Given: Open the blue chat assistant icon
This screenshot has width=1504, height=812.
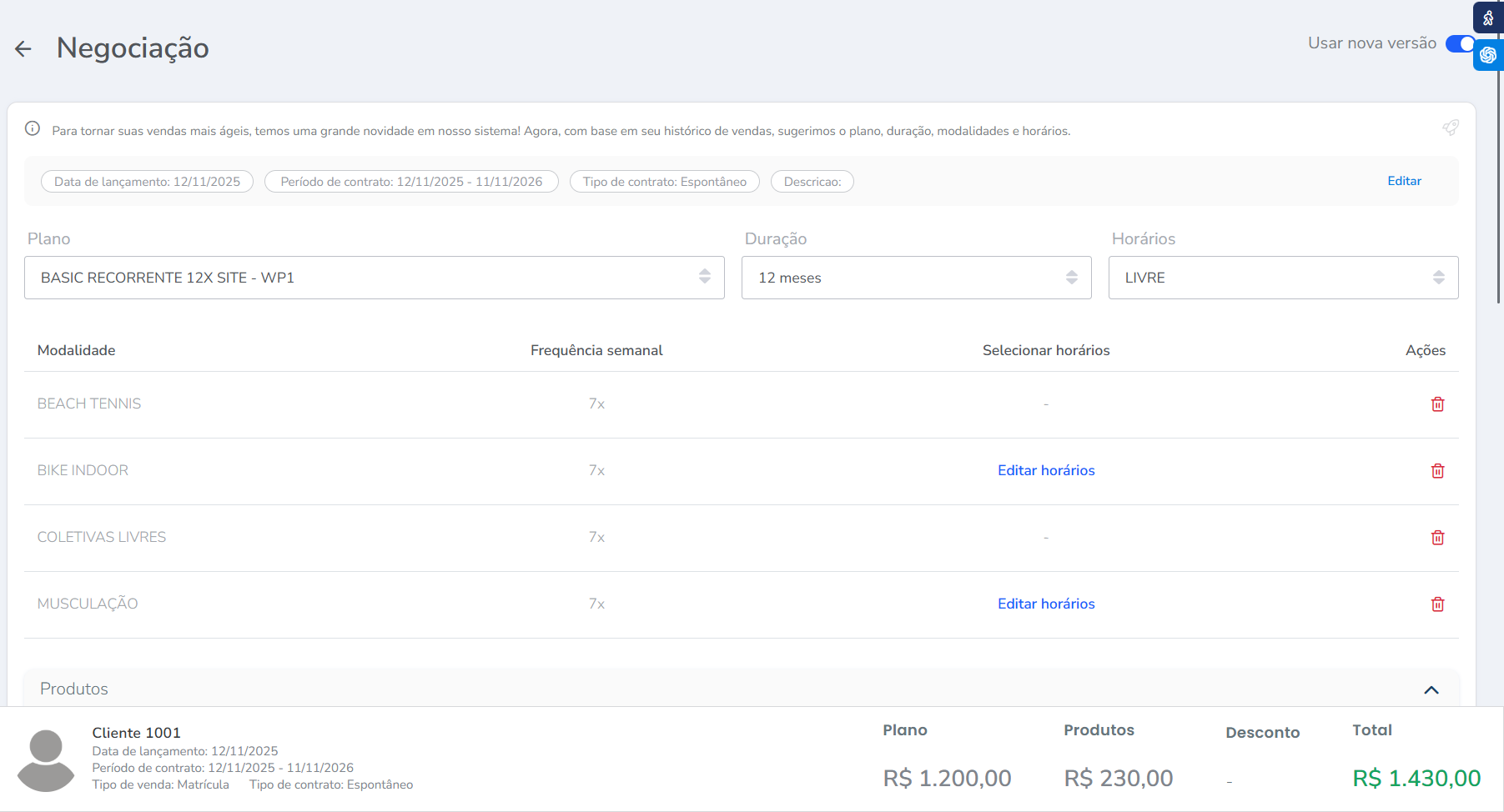Looking at the screenshot, I should click(1488, 55).
